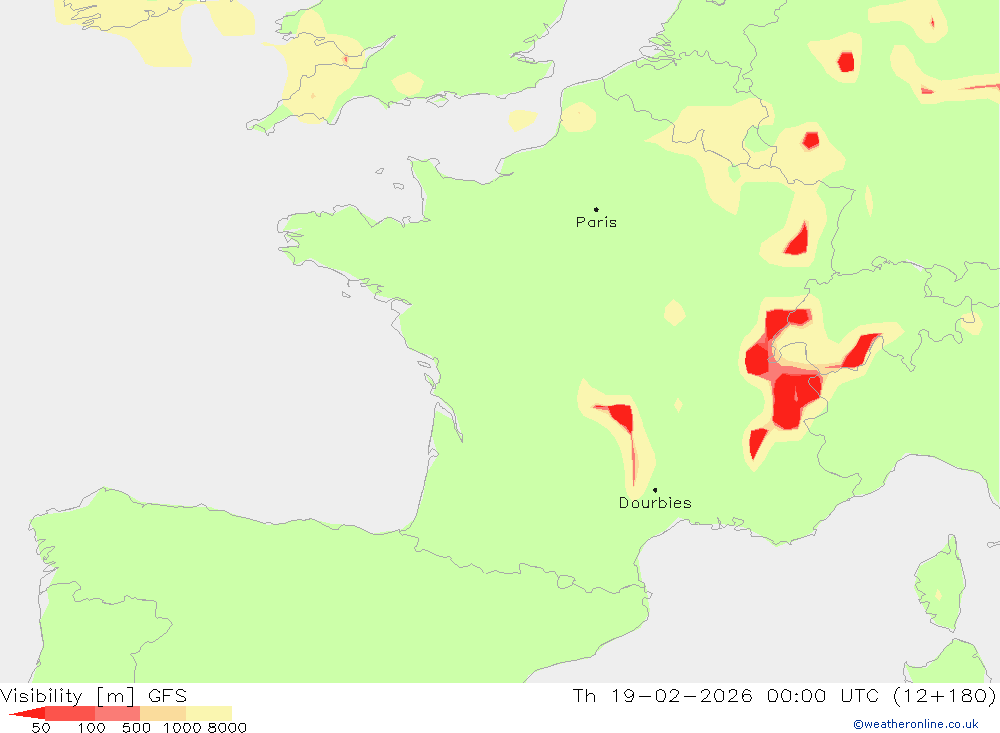Click the 1000–8000 m yellow legend swatch
Viewport: 1000px width, 733px height.
point(209,713)
